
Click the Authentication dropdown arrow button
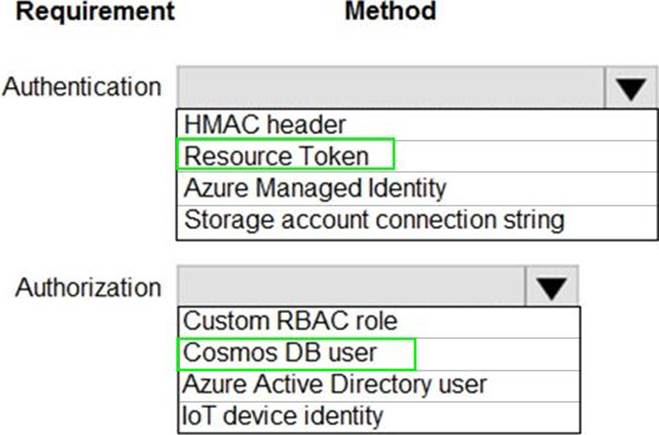[x=631, y=87]
